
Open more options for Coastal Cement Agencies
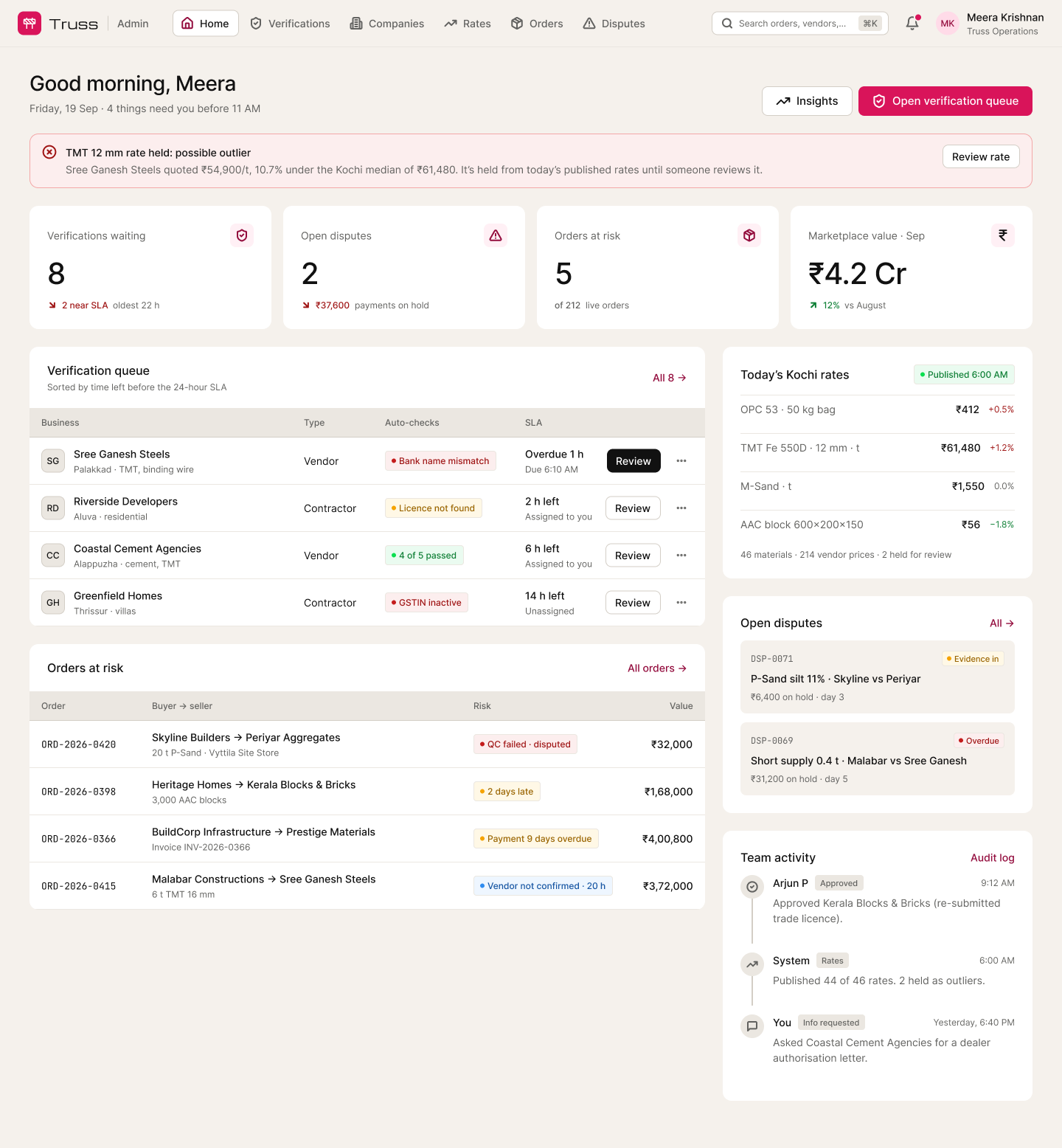681,556
